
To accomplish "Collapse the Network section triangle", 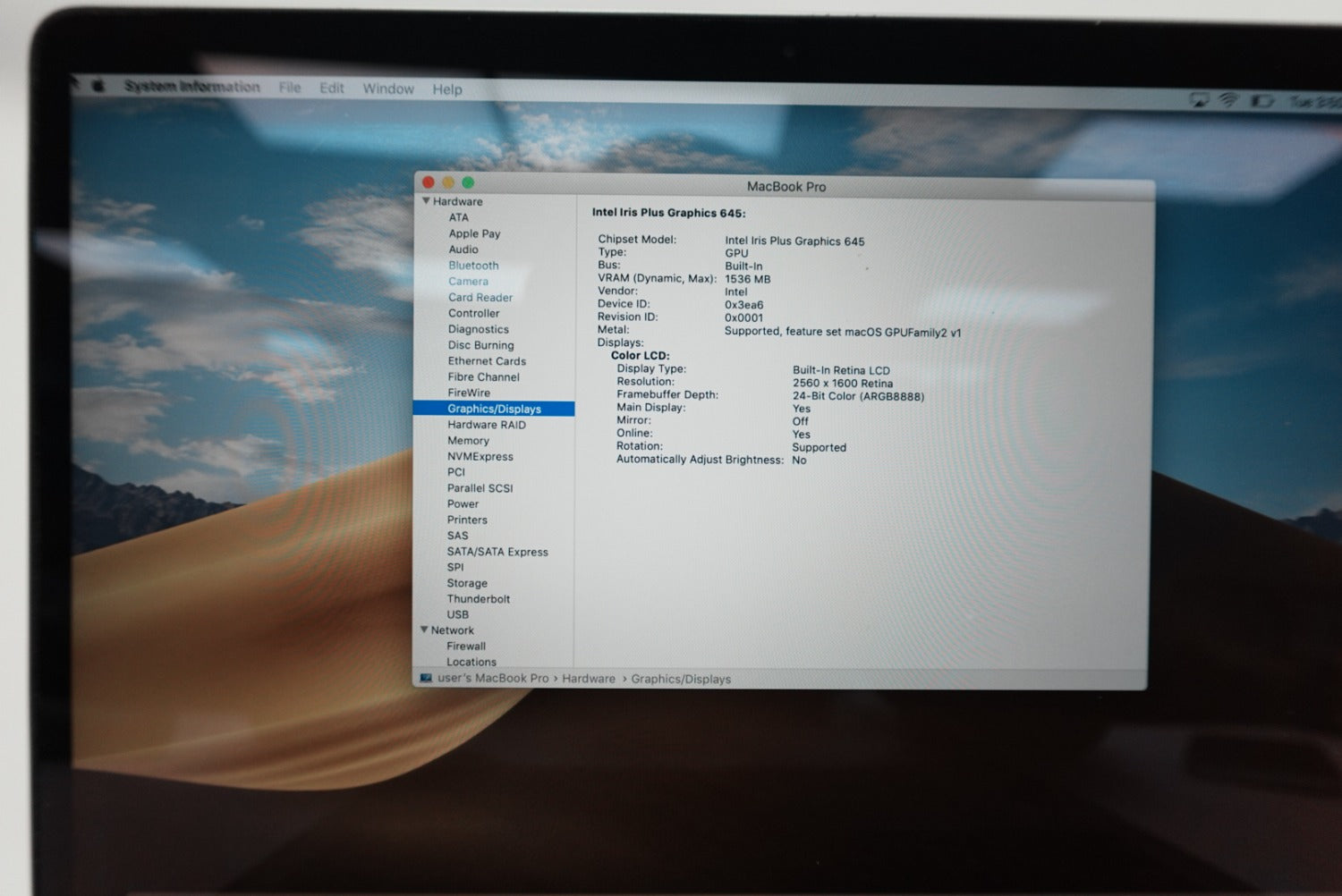I will pyautogui.click(x=424, y=630).
